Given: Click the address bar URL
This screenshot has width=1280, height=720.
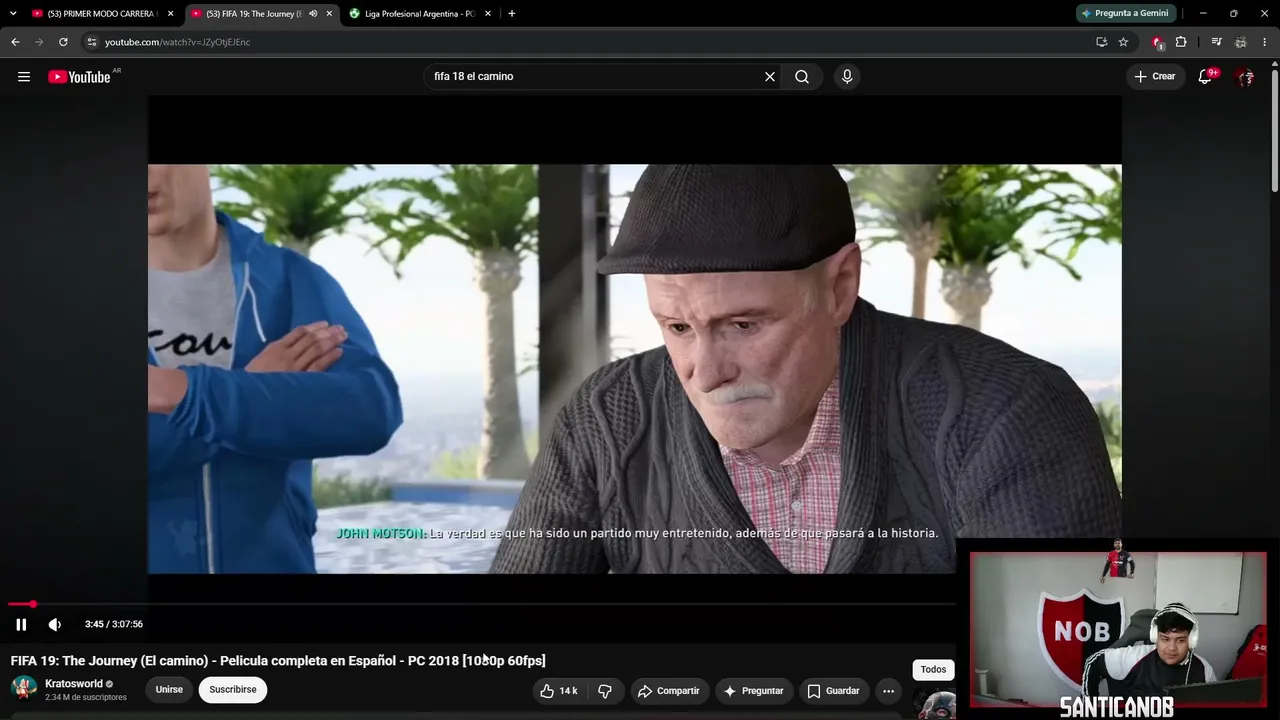Looking at the screenshot, I should pos(178,42).
